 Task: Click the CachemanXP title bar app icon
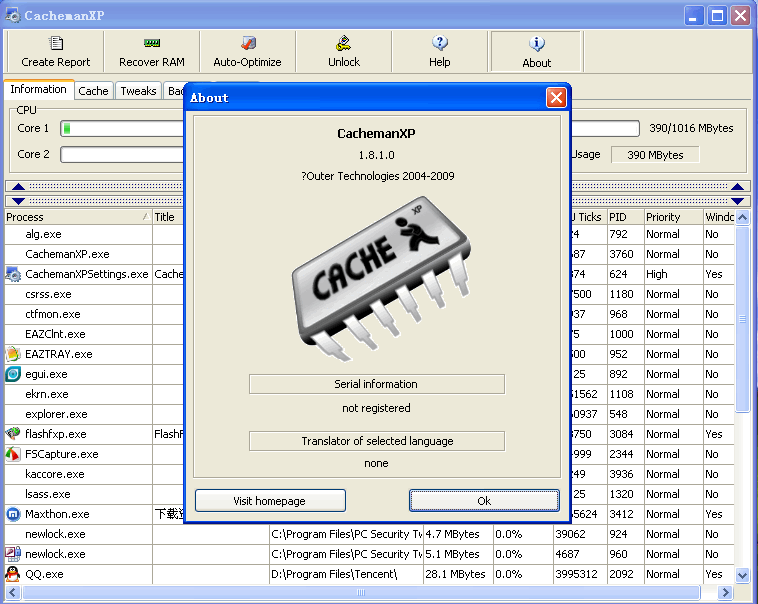(x=13, y=15)
